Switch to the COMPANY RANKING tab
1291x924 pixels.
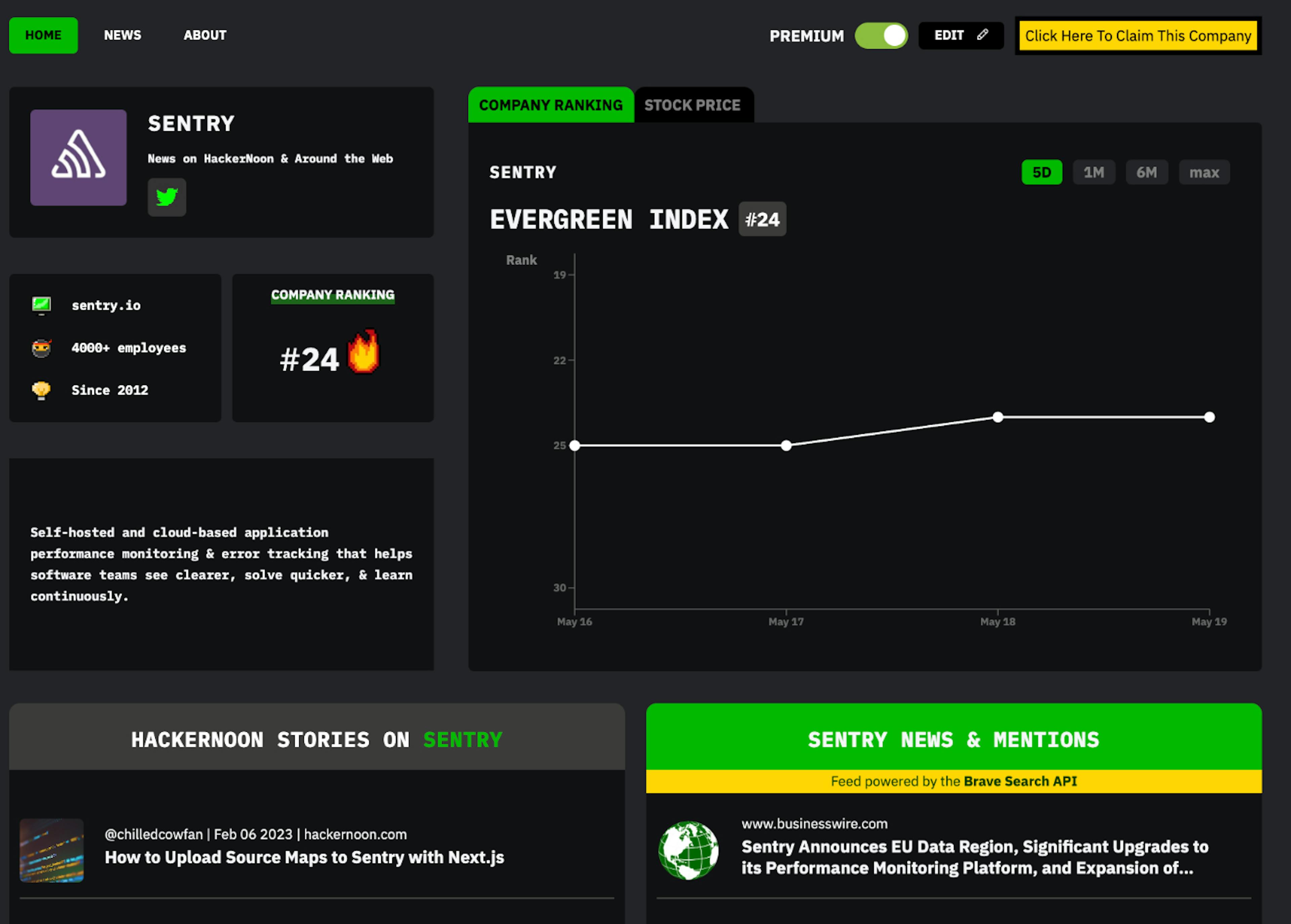pos(550,105)
